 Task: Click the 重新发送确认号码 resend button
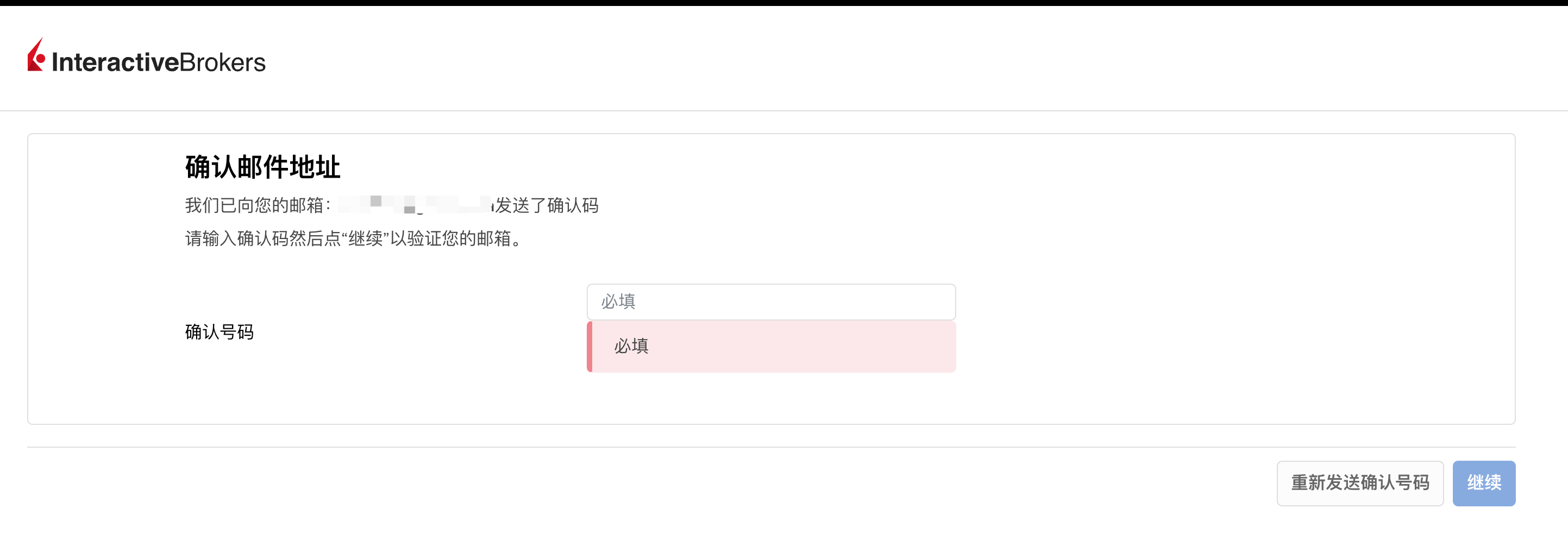(1360, 483)
